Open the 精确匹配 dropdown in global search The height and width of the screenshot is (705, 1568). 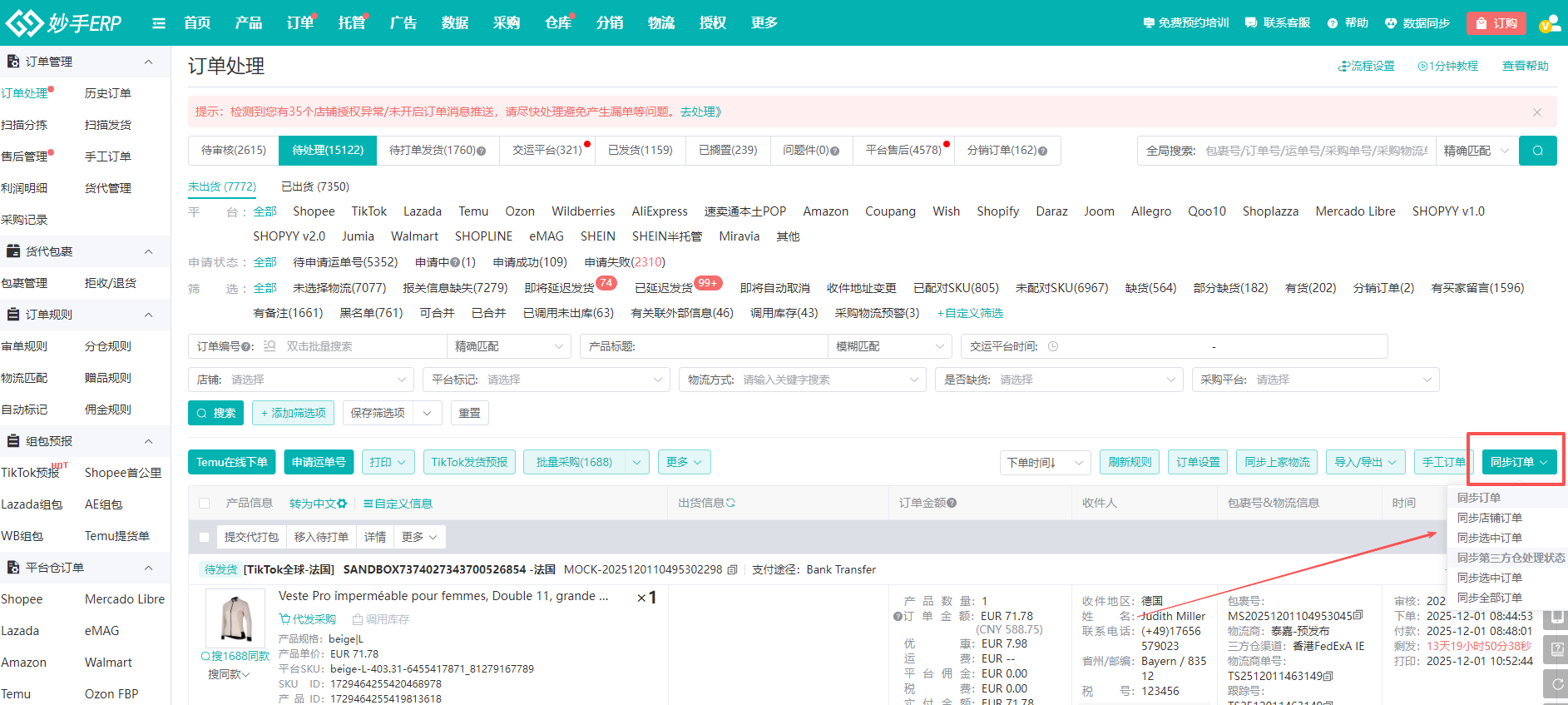point(1476,151)
